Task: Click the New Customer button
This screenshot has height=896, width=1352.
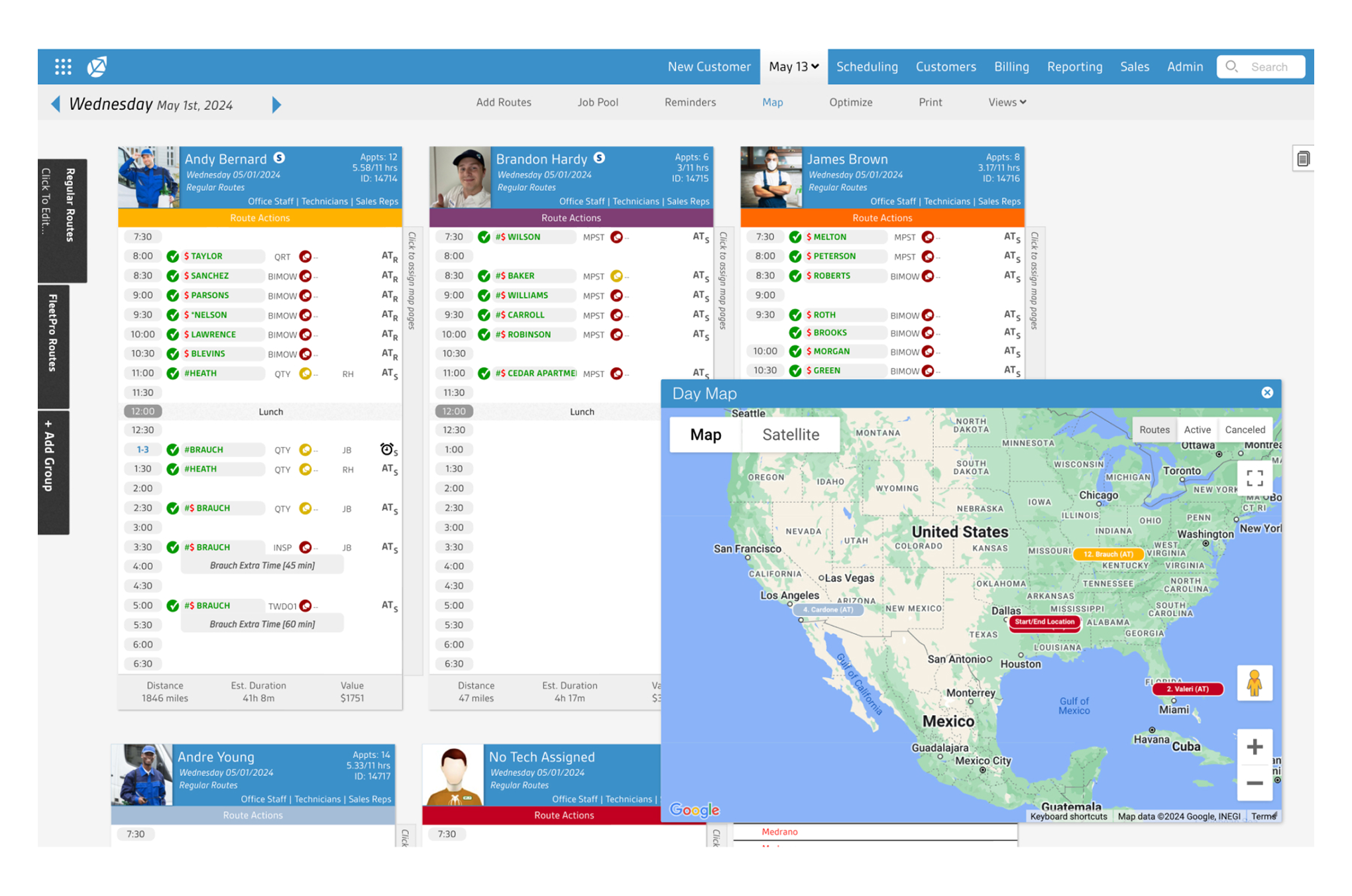Action: pos(708,67)
